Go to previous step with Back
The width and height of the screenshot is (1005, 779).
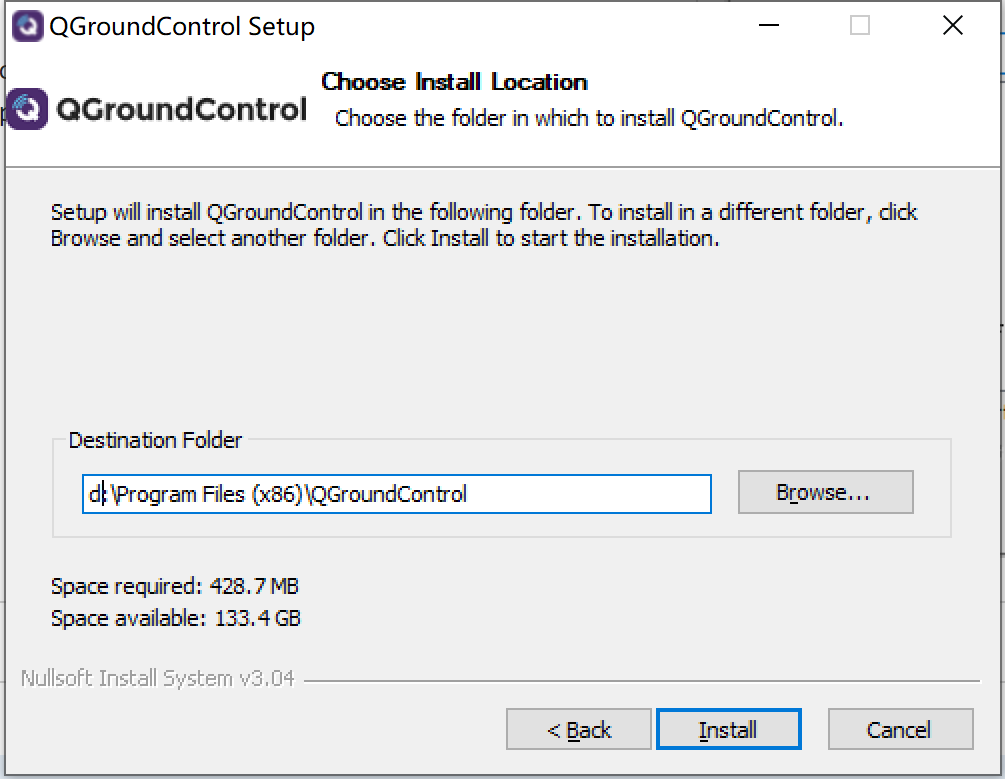pyautogui.click(x=579, y=730)
